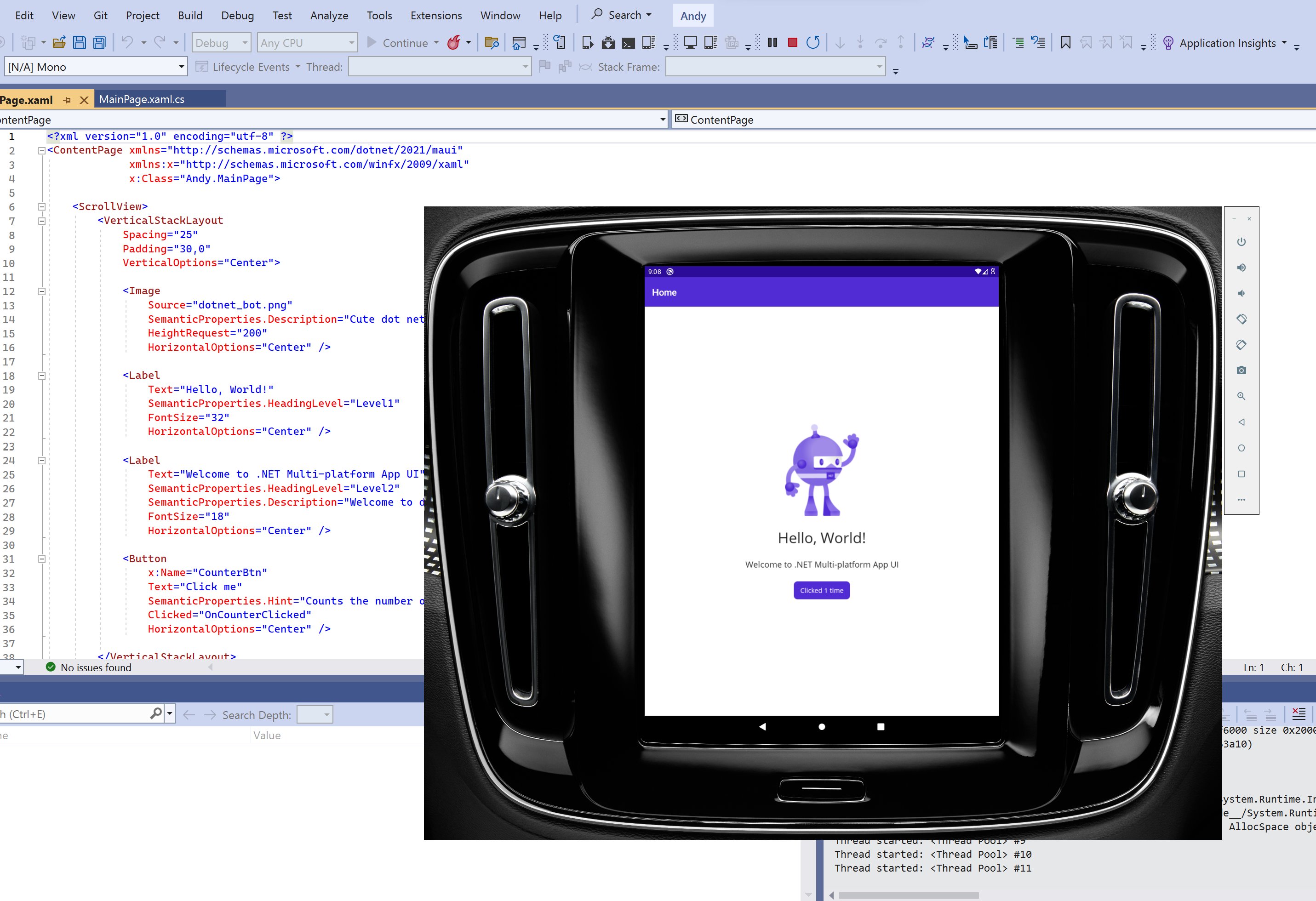Expand the Any CPU platform dropdown
This screenshot has width=1316, height=901.
click(x=308, y=43)
